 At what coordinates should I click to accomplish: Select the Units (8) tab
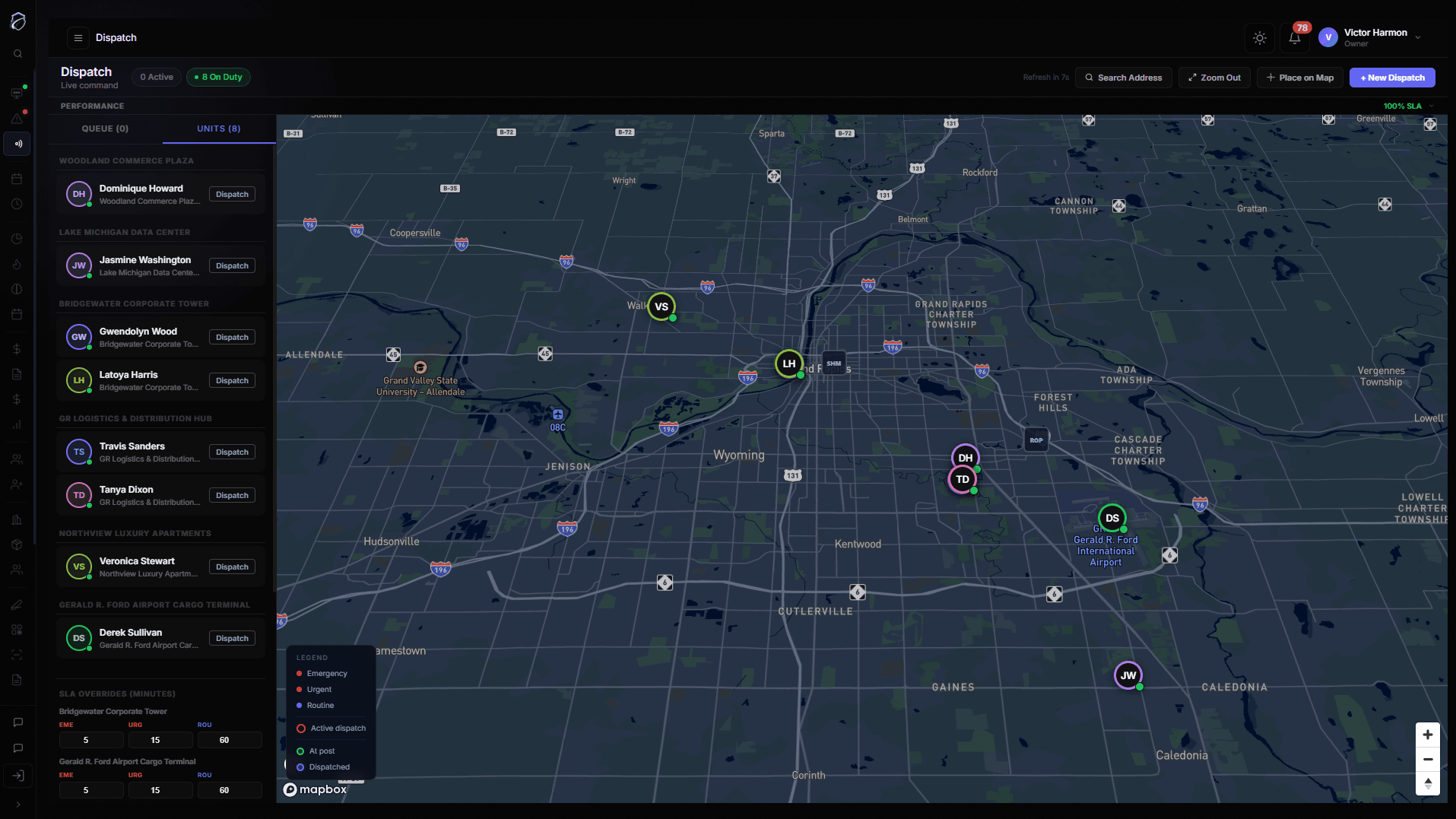point(218,129)
